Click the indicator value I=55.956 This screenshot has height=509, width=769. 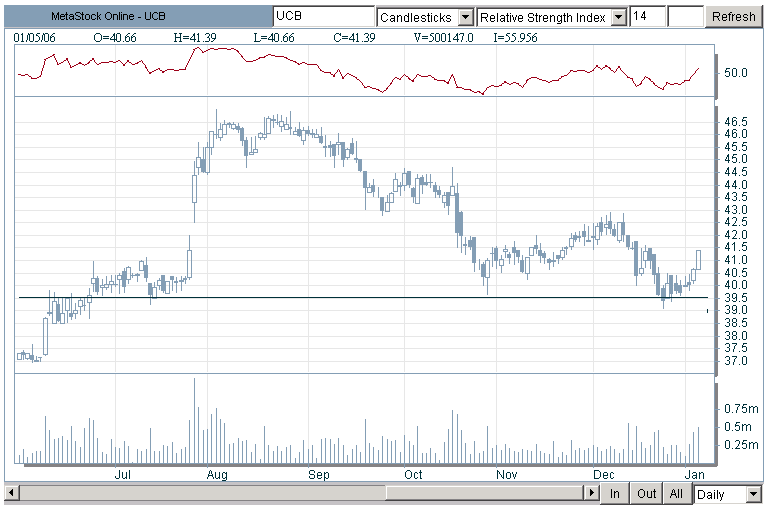(x=515, y=38)
